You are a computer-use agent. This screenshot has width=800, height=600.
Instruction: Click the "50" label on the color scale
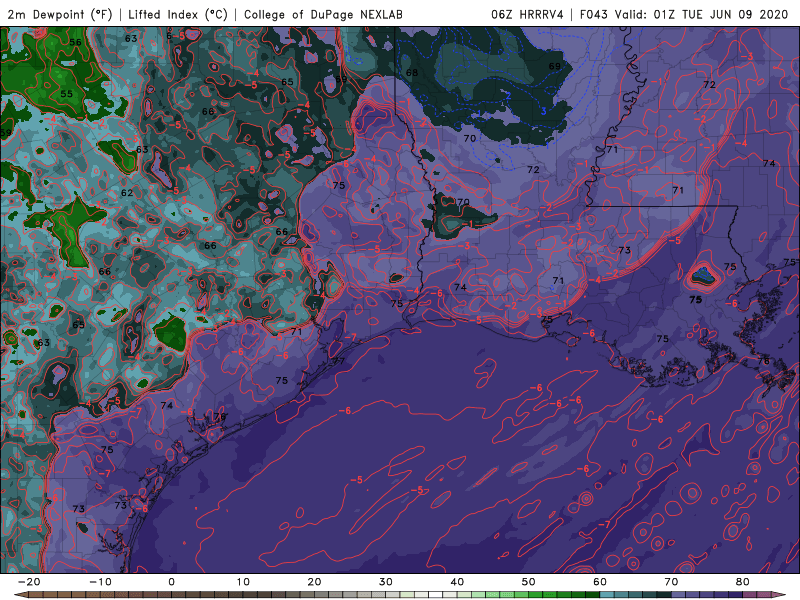529,582
